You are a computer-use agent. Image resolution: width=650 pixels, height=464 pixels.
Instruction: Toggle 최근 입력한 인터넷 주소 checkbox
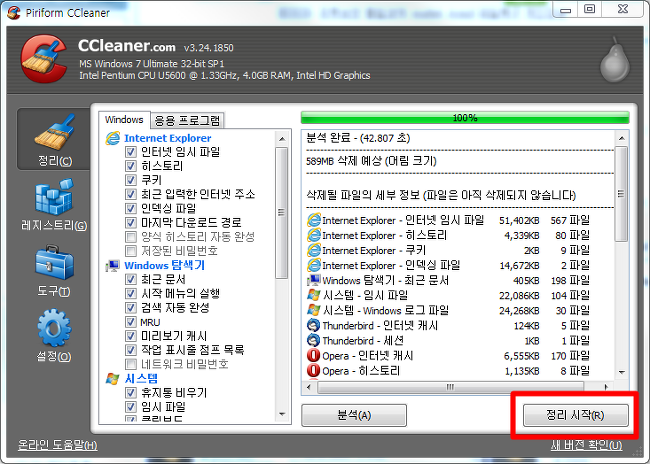(x=131, y=194)
